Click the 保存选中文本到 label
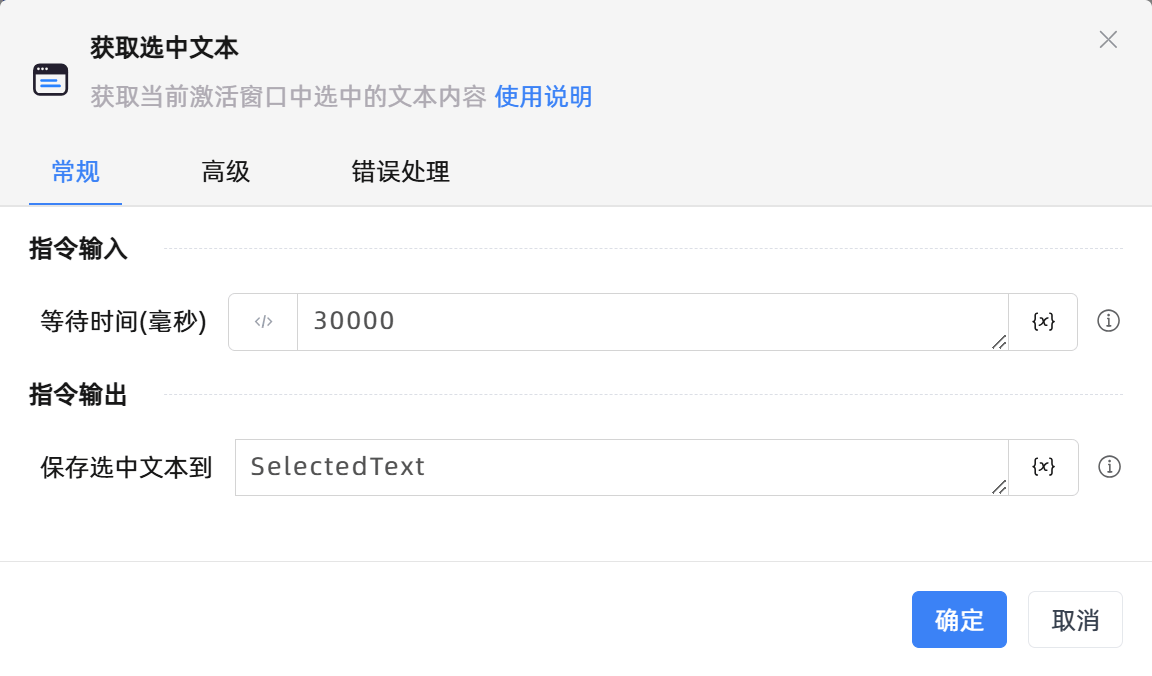The height and width of the screenshot is (676, 1152). [x=126, y=468]
